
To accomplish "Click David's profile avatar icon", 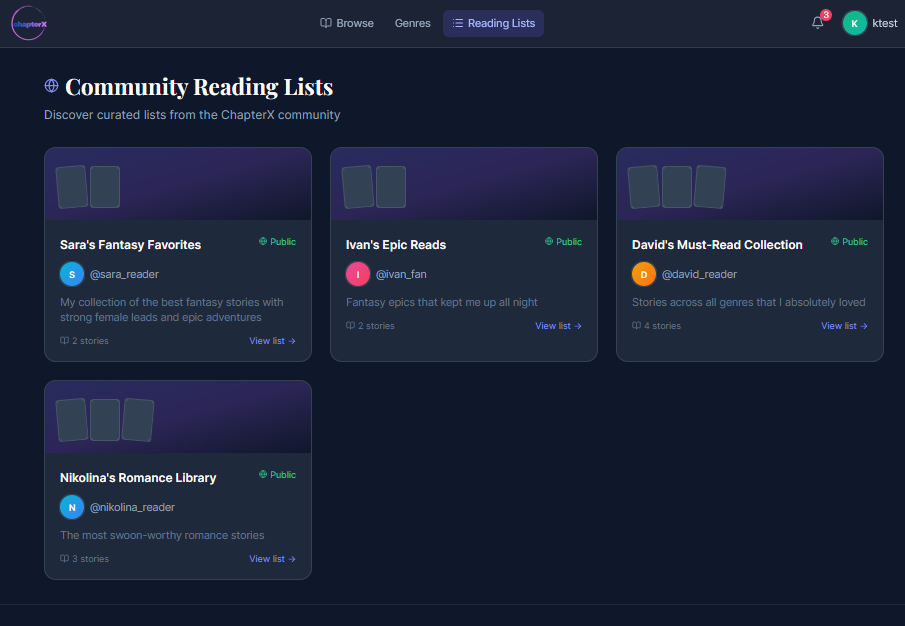I will pyautogui.click(x=644, y=274).
